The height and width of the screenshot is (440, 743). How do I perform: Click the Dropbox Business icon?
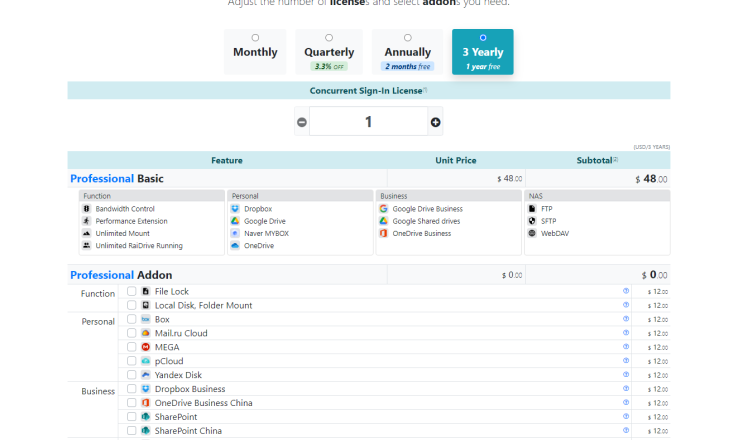point(146,389)
